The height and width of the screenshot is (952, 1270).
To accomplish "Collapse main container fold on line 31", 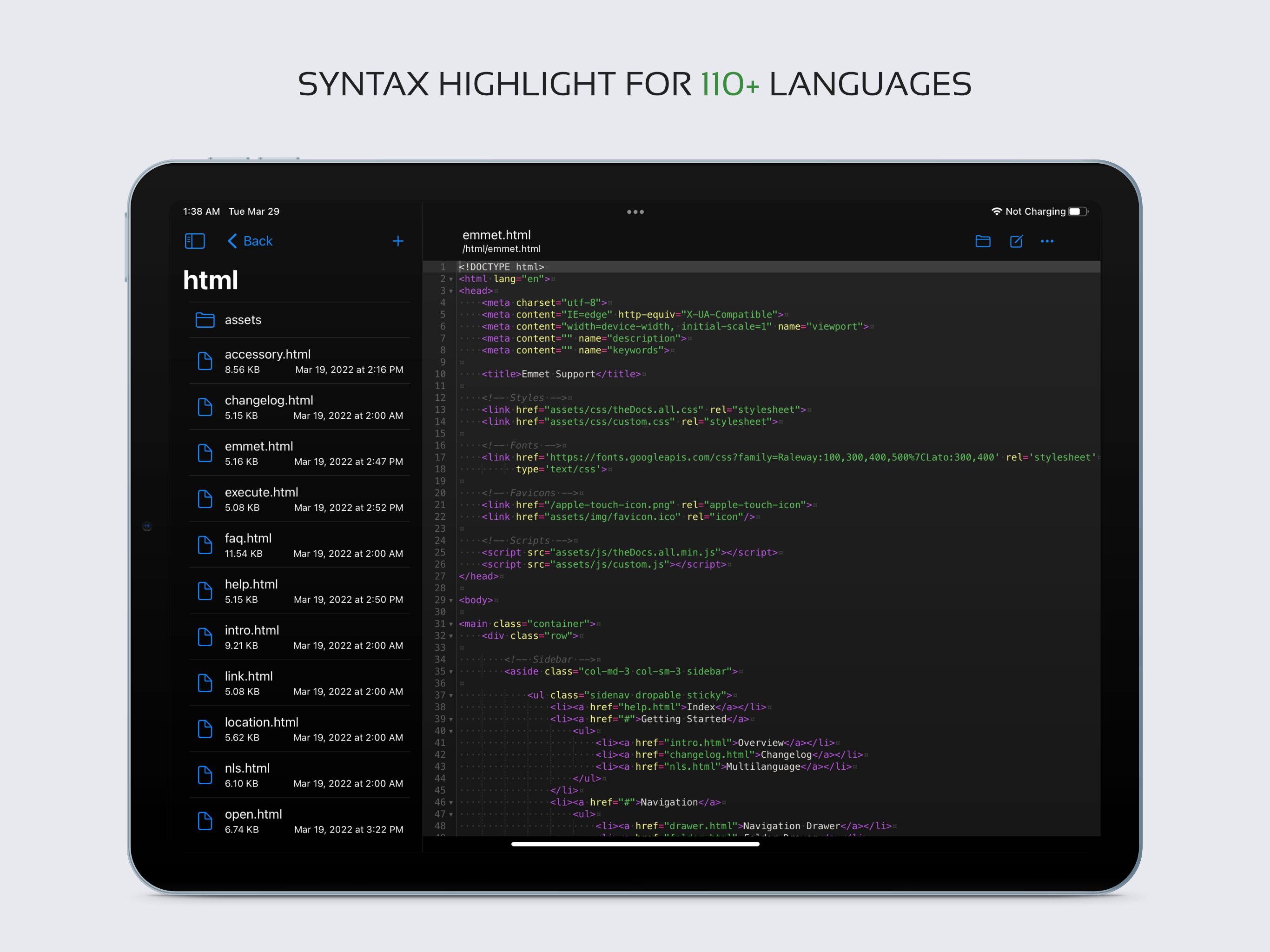I will 451,624.
